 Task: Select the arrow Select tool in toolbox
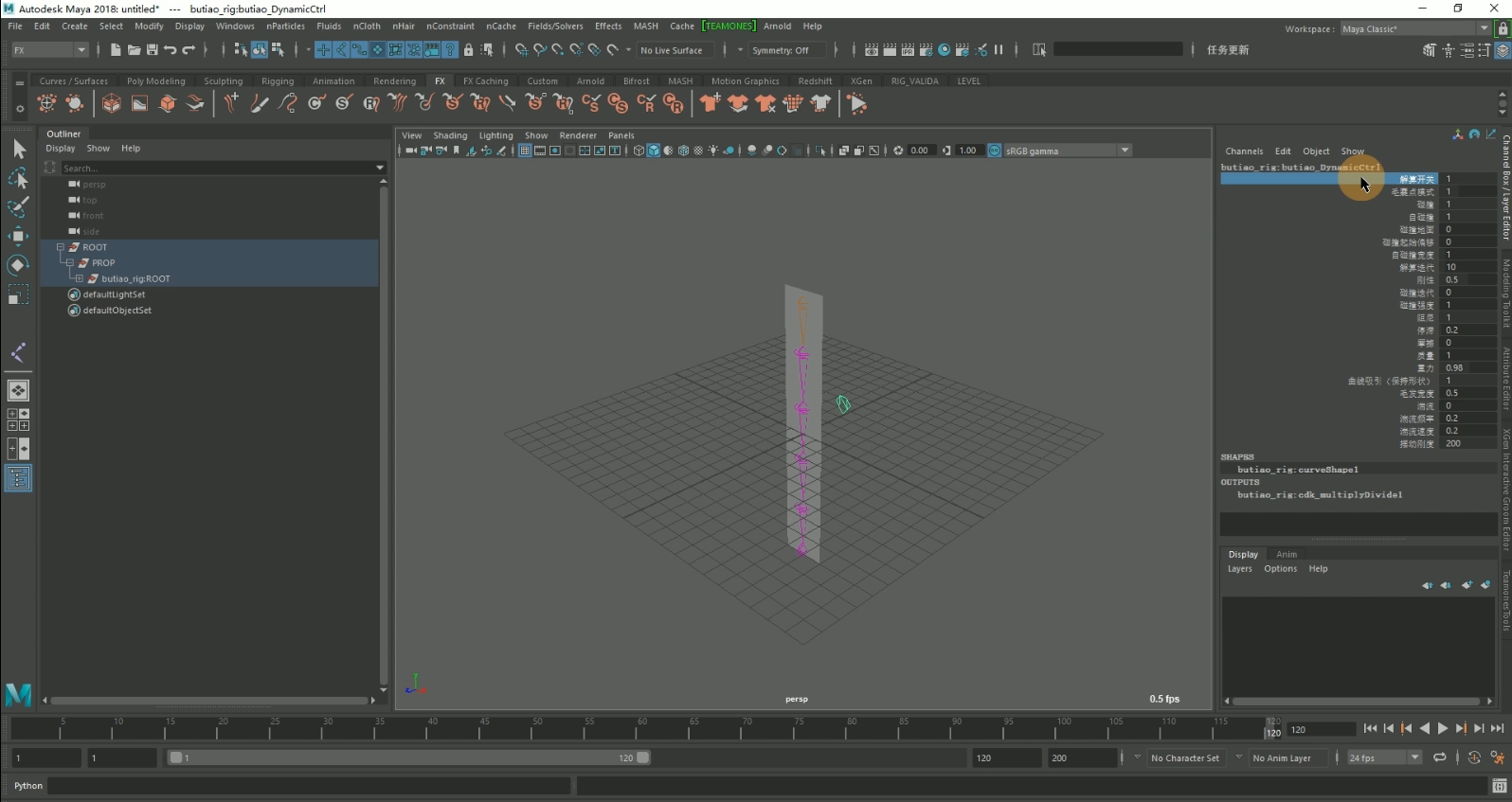[18, 149]
